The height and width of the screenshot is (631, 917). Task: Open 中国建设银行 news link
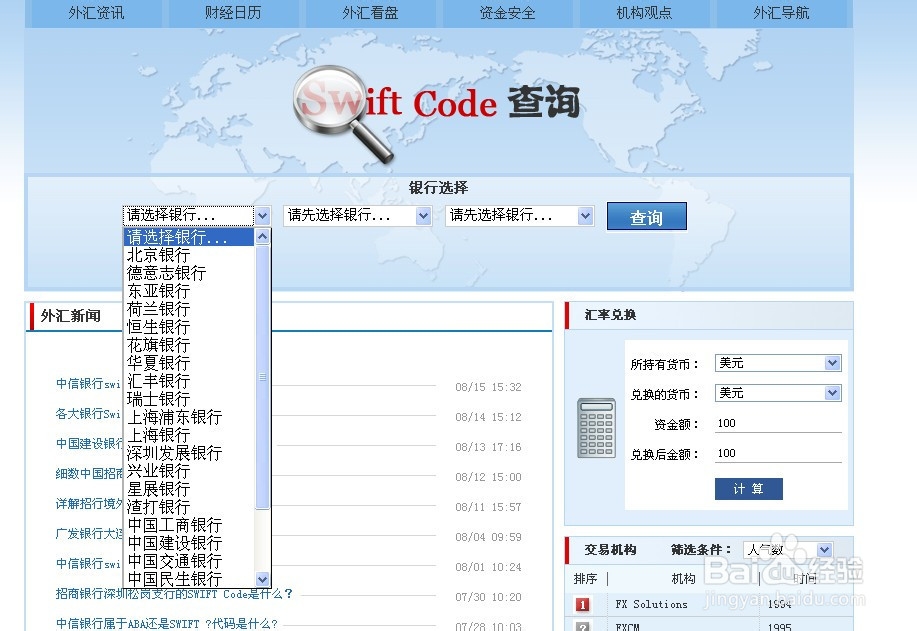pos(89,443)
